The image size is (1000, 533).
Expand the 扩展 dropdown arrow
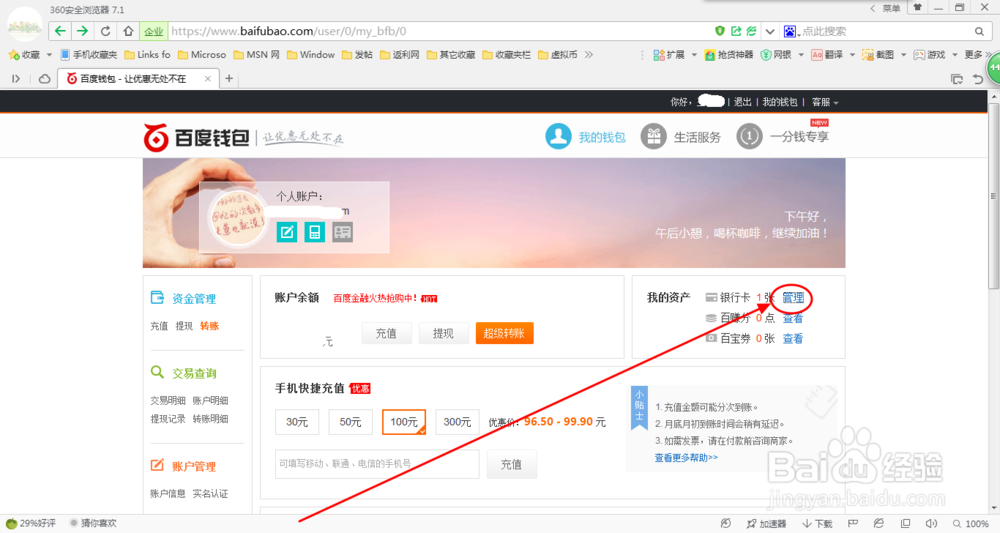694,55
